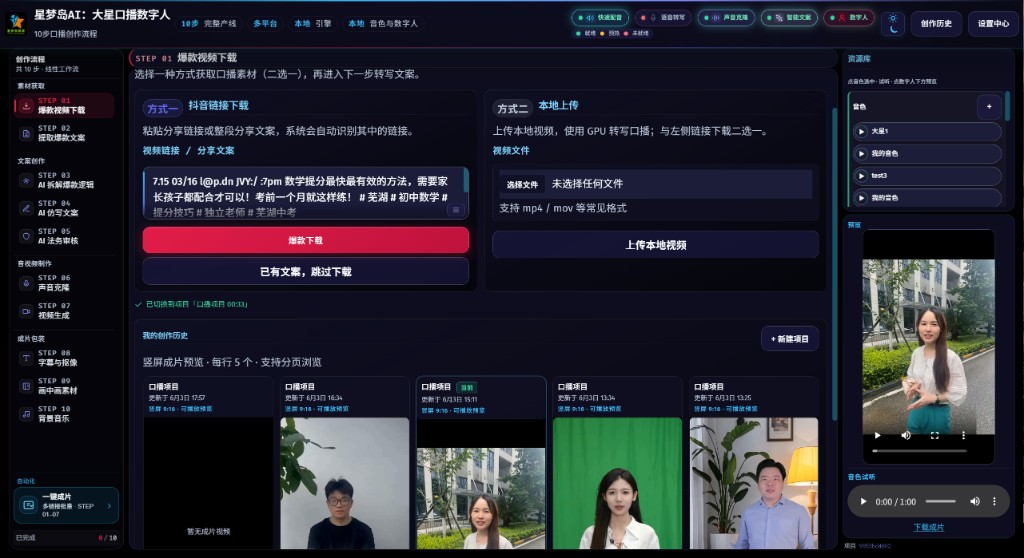Go to STEP 06 声音克隆
The image size is (1024, 558).
(x=64, y=283)
